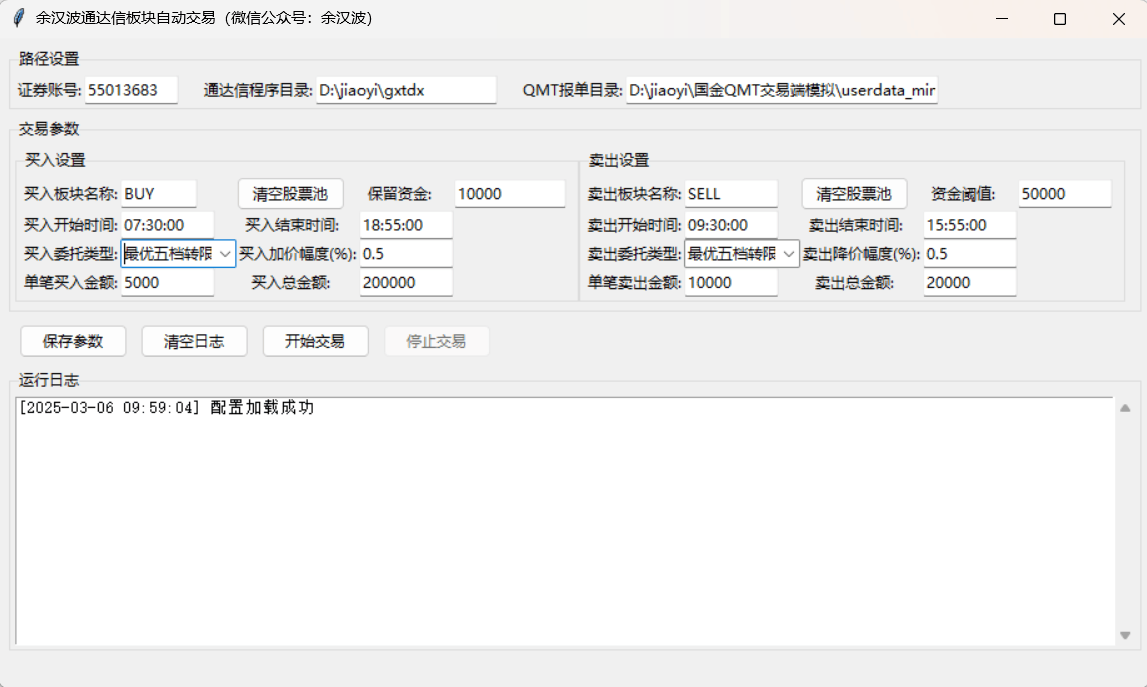Click the 买入开始时间 time field
The height and width of the screenshot is (687, 1147).
[x=167, y=225]
